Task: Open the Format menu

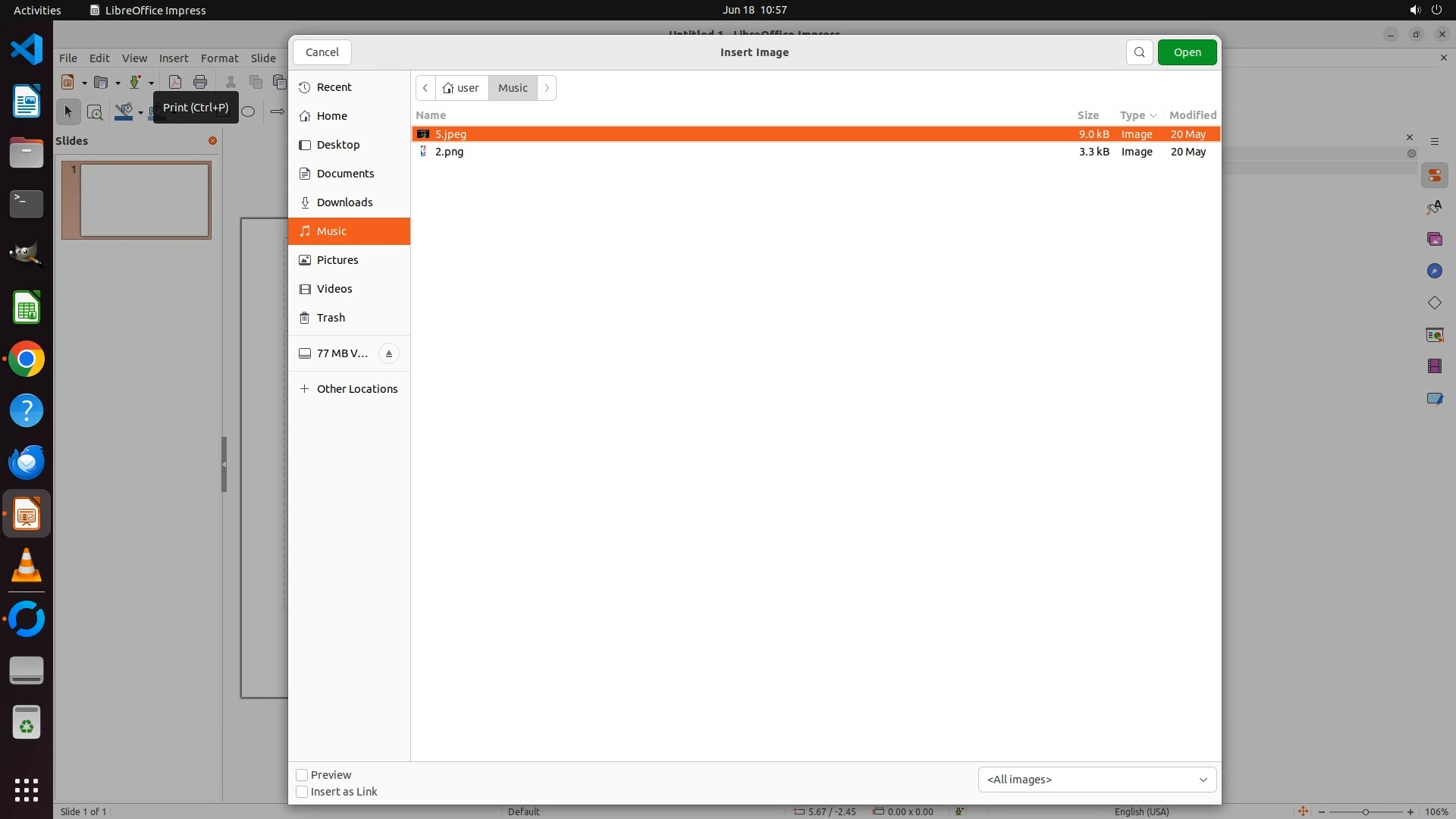Action: tap(219, 58)
